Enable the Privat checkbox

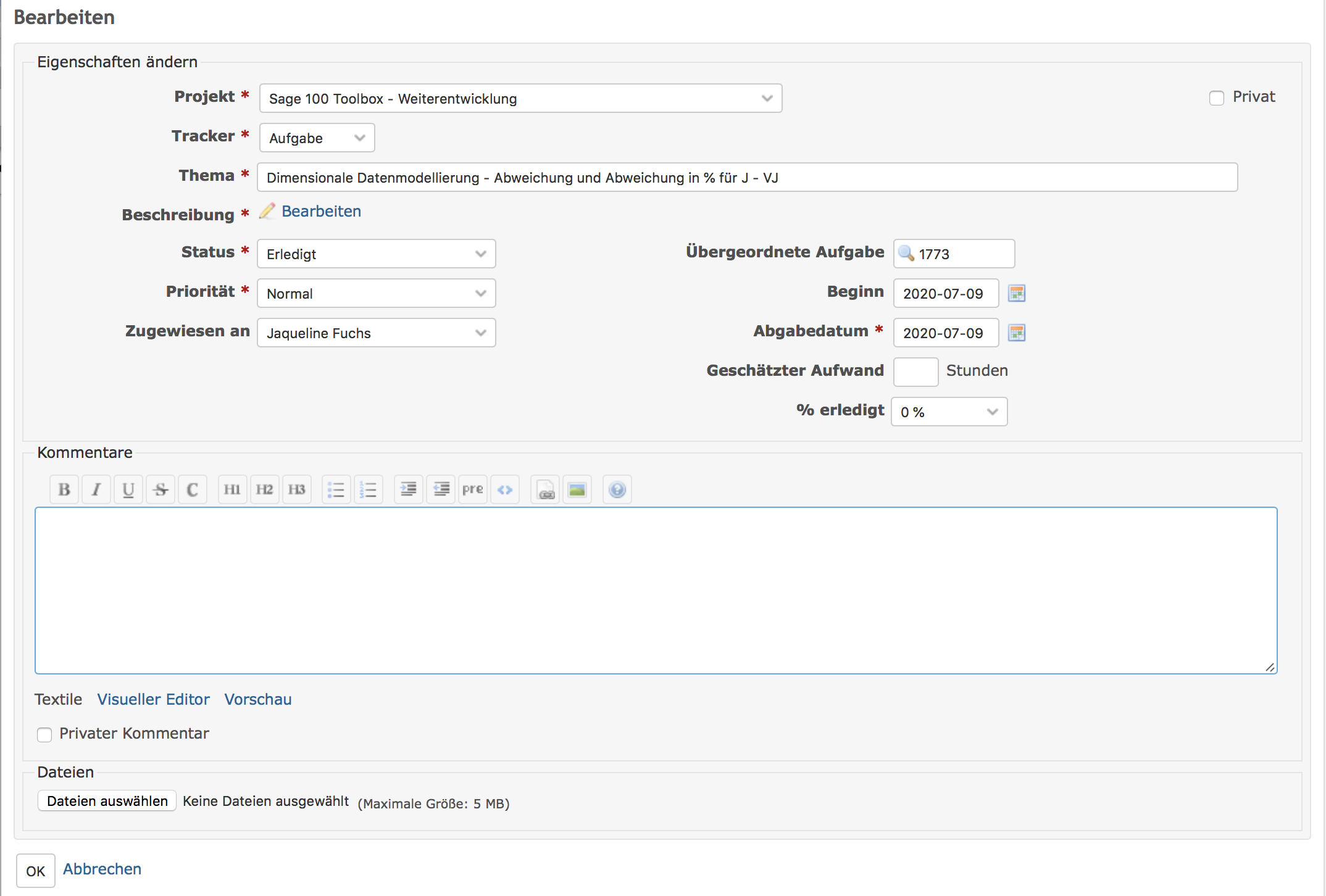pyautogui.click(x=1216, y=98)
